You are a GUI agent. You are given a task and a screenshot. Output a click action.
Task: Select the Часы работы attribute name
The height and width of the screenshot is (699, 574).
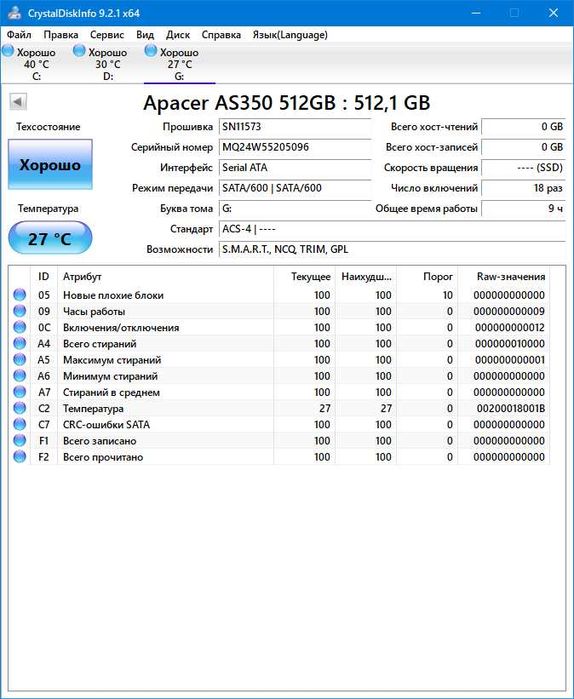point(94,311)
